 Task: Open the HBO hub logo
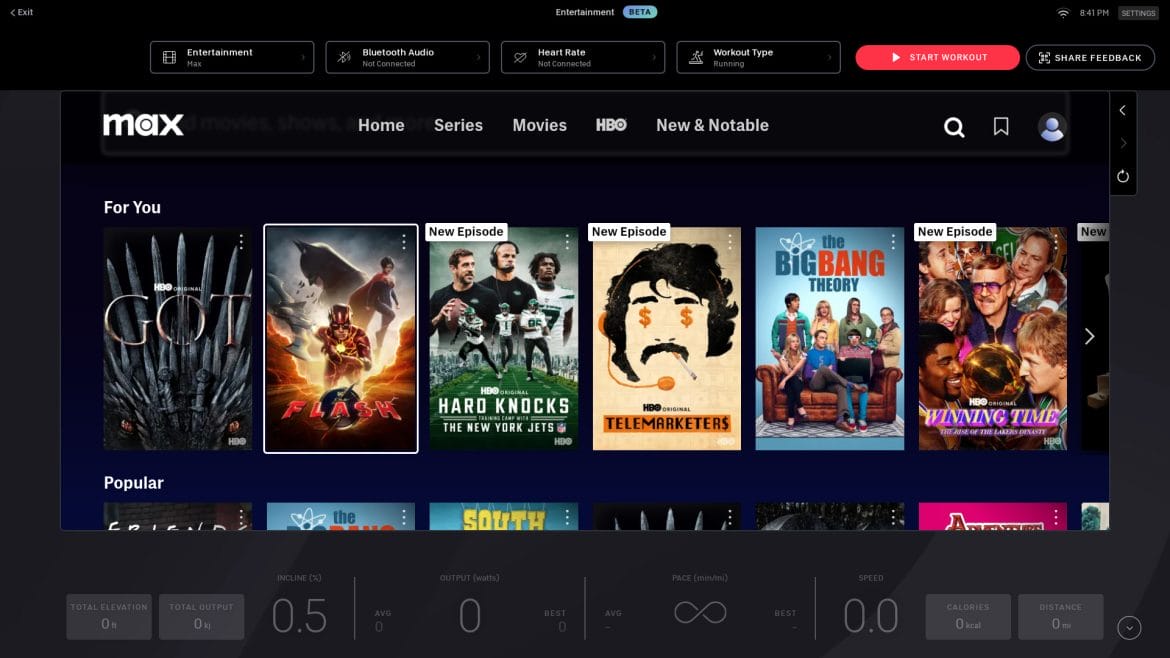[611, 125]
